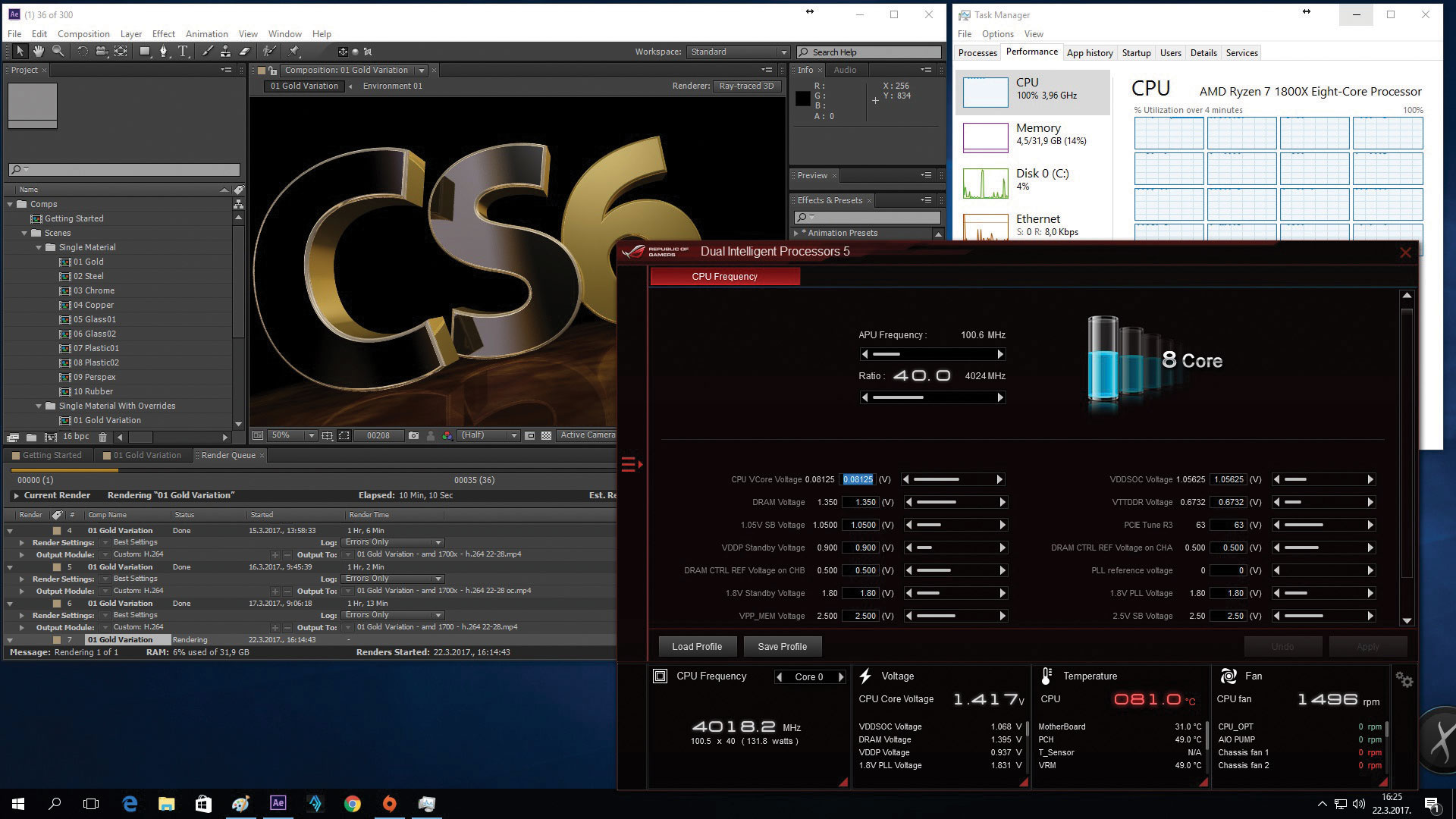1456x819 pixels.
Task: Open the Workspace Standard dropdown
Action: pyautogui.click(x=739, y=52)
